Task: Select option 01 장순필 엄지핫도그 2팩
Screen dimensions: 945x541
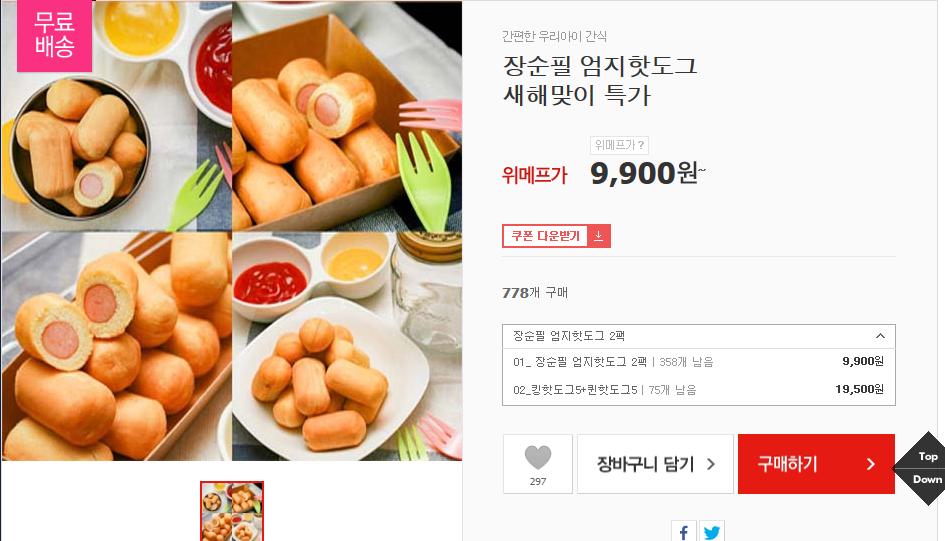Action: tap(699, 361)
